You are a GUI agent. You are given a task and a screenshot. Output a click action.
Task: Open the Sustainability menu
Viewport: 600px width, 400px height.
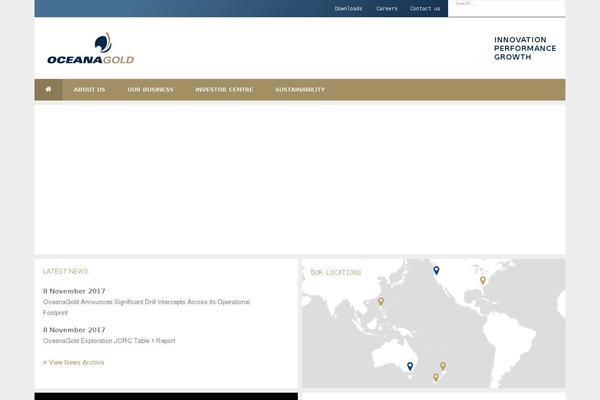300,90
